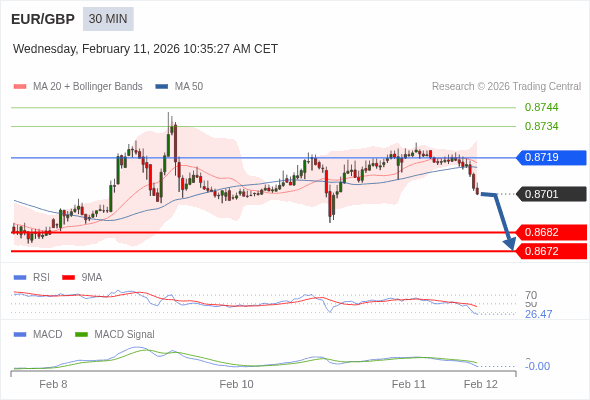
Task: Click the 0.8734 resistance level label
Action: click(x=541, y=126)
